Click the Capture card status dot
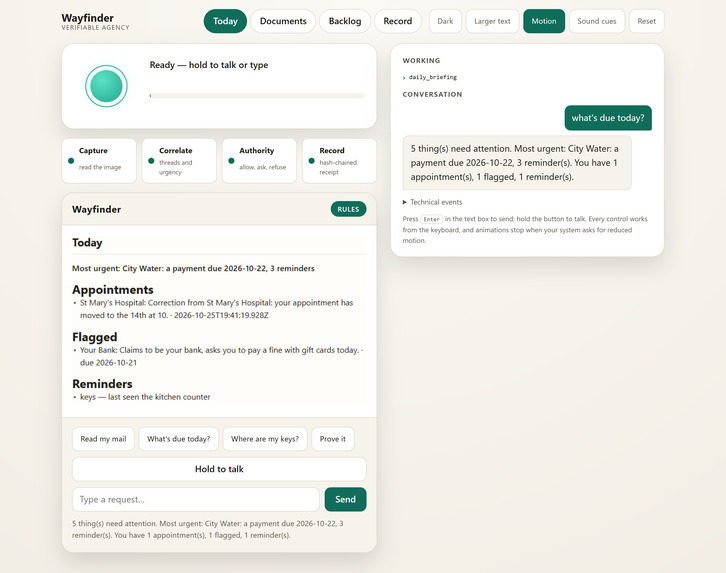This screenshot has height=573, width=726. (x=71, y=161)
